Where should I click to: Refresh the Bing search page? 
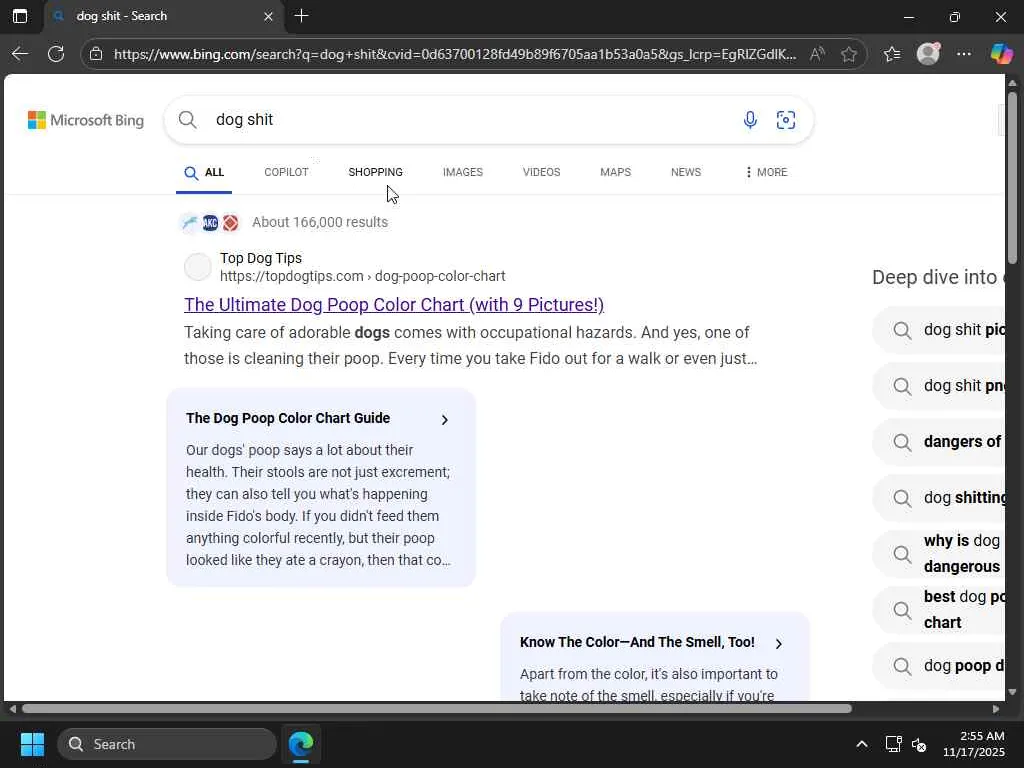click(56, 54)
